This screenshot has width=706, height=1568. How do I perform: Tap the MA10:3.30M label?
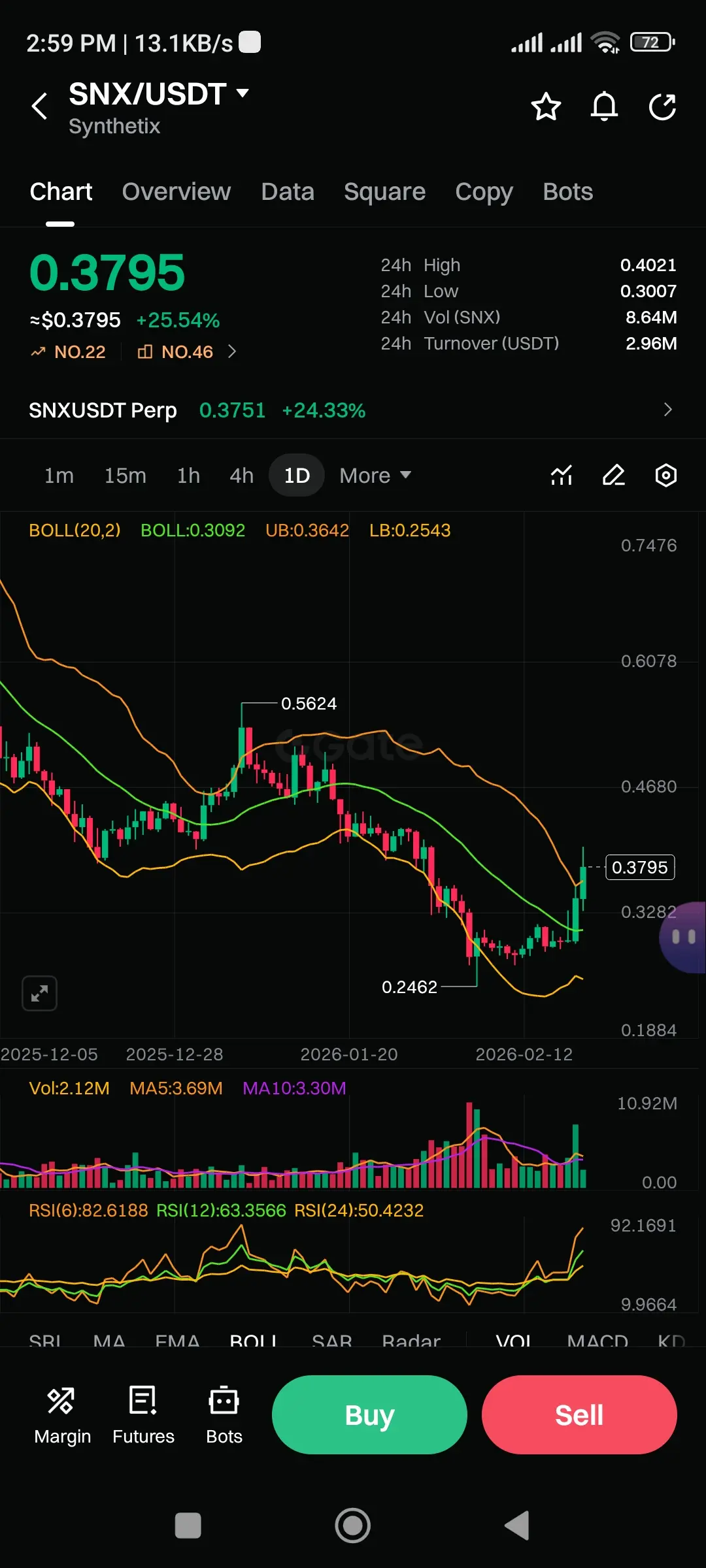coord(294,1088)
